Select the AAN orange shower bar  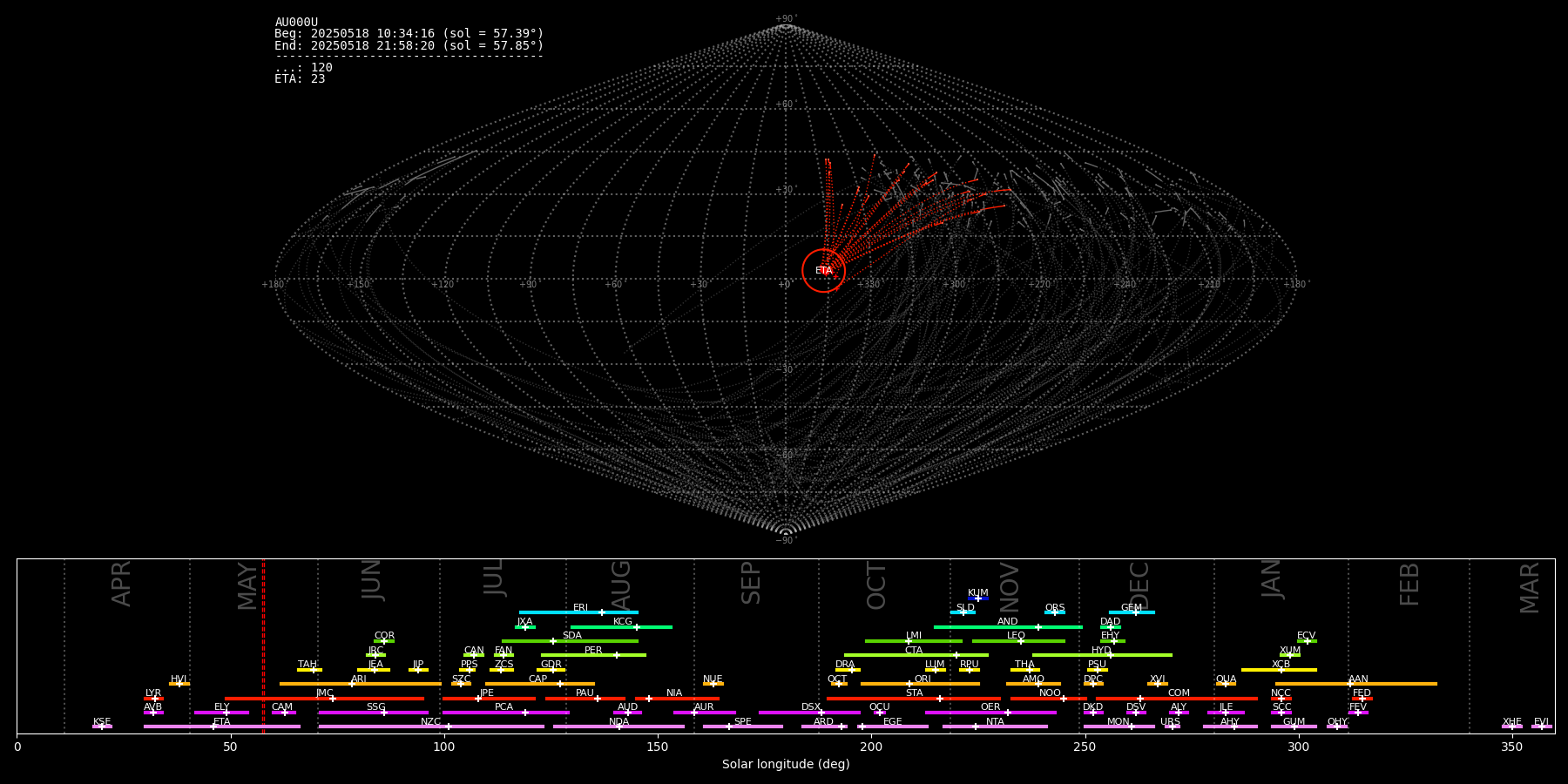click(1356, 684)
